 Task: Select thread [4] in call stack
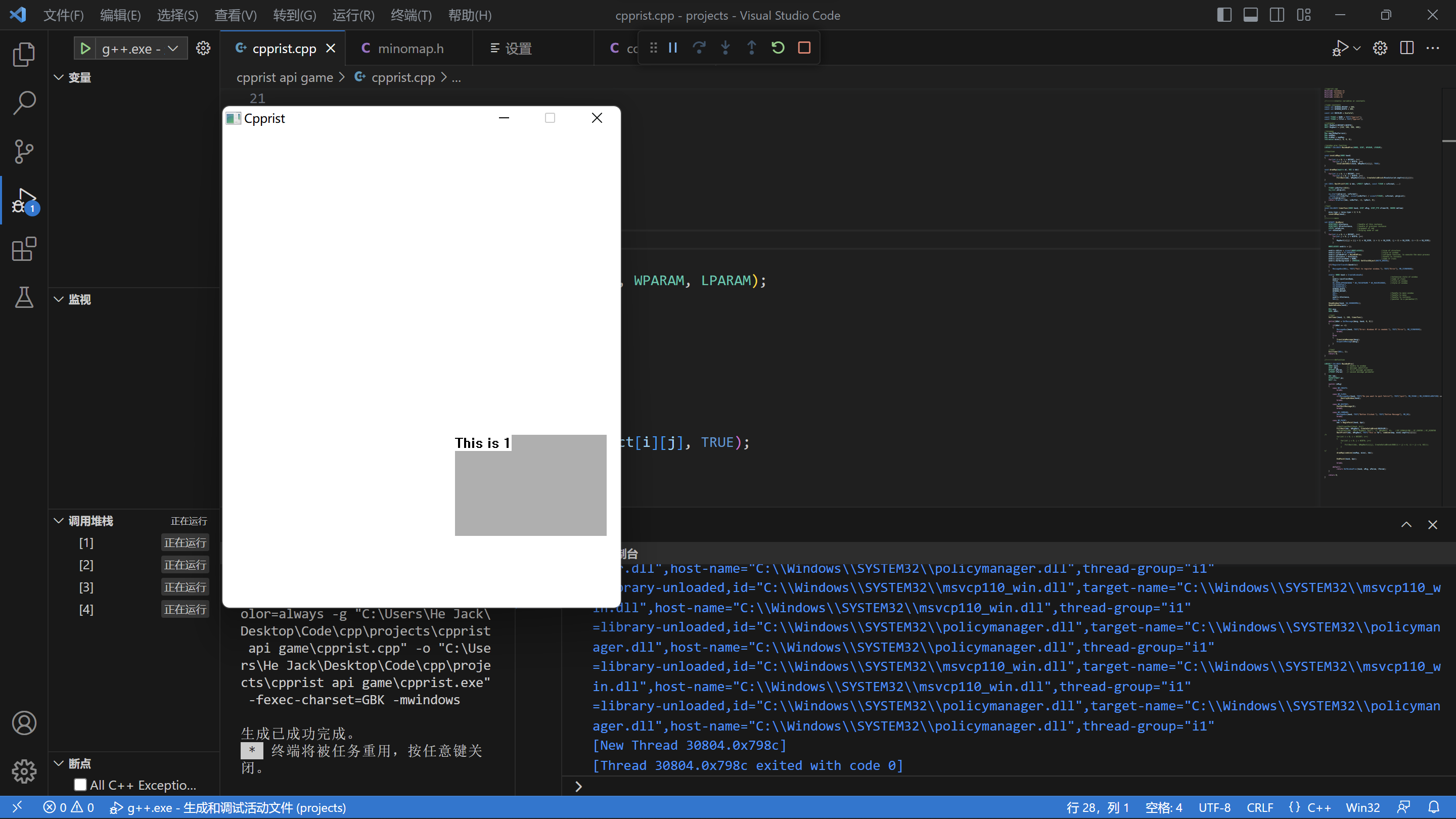point(134,609)
